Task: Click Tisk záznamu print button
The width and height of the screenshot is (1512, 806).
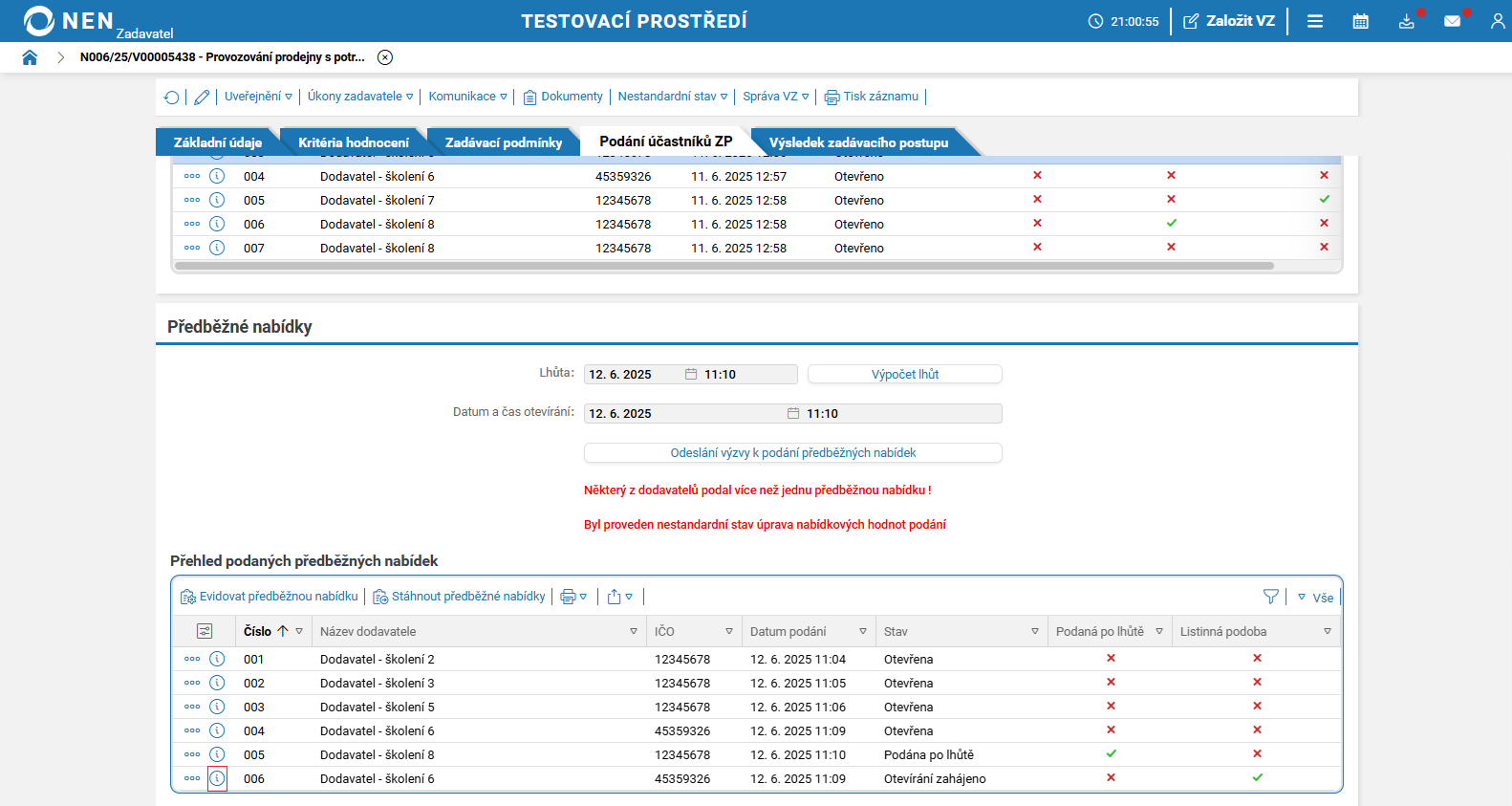Action: click(x=872, y=97)
